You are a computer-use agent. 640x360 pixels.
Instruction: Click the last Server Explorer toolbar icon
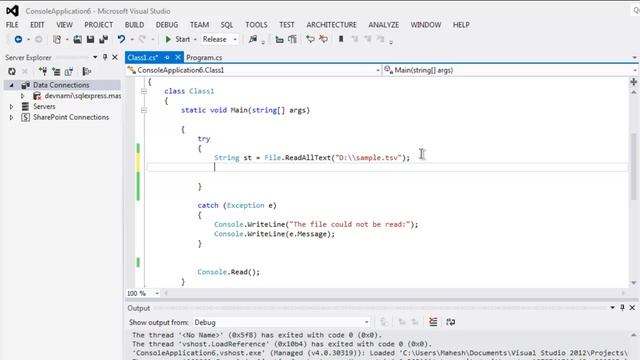[86, 71]
